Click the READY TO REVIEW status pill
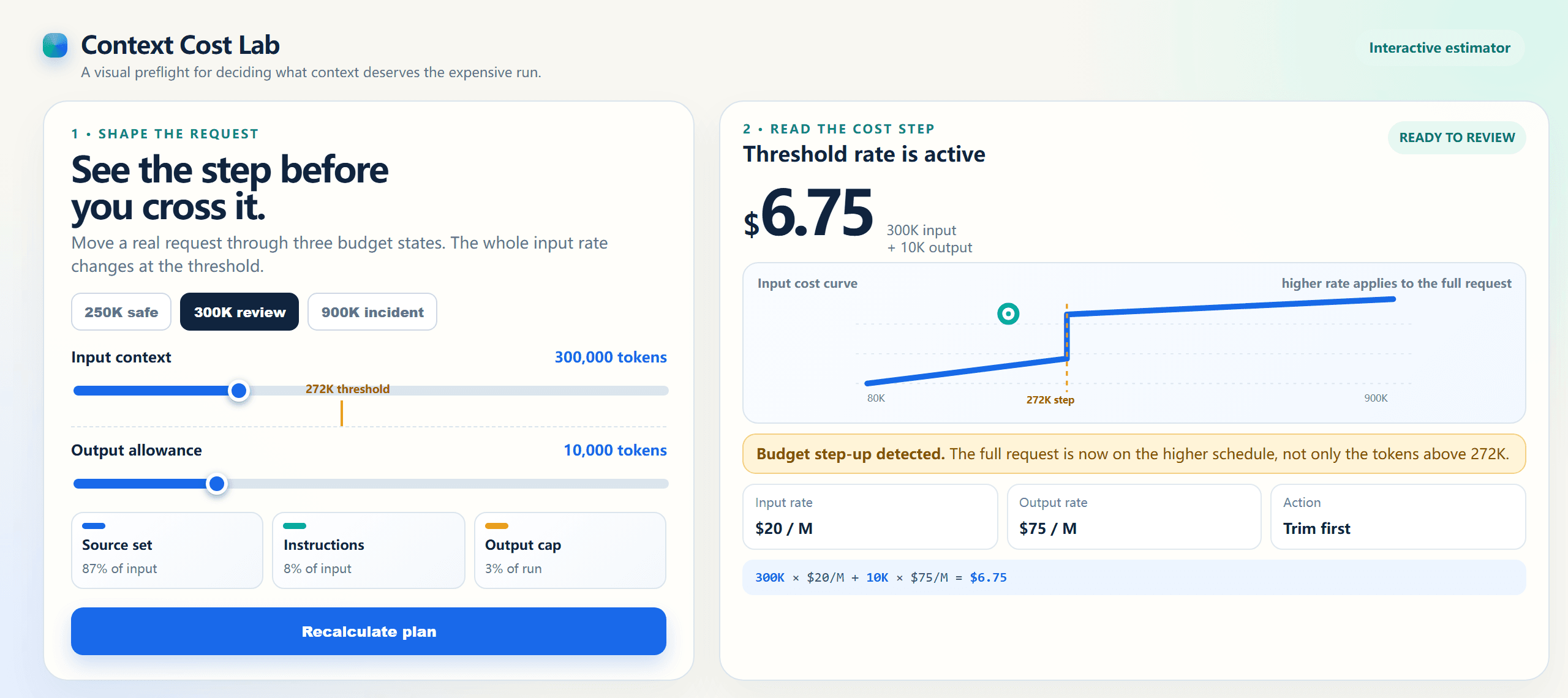The height and width of the screenshot is (698, 1568). (1457, 138)
